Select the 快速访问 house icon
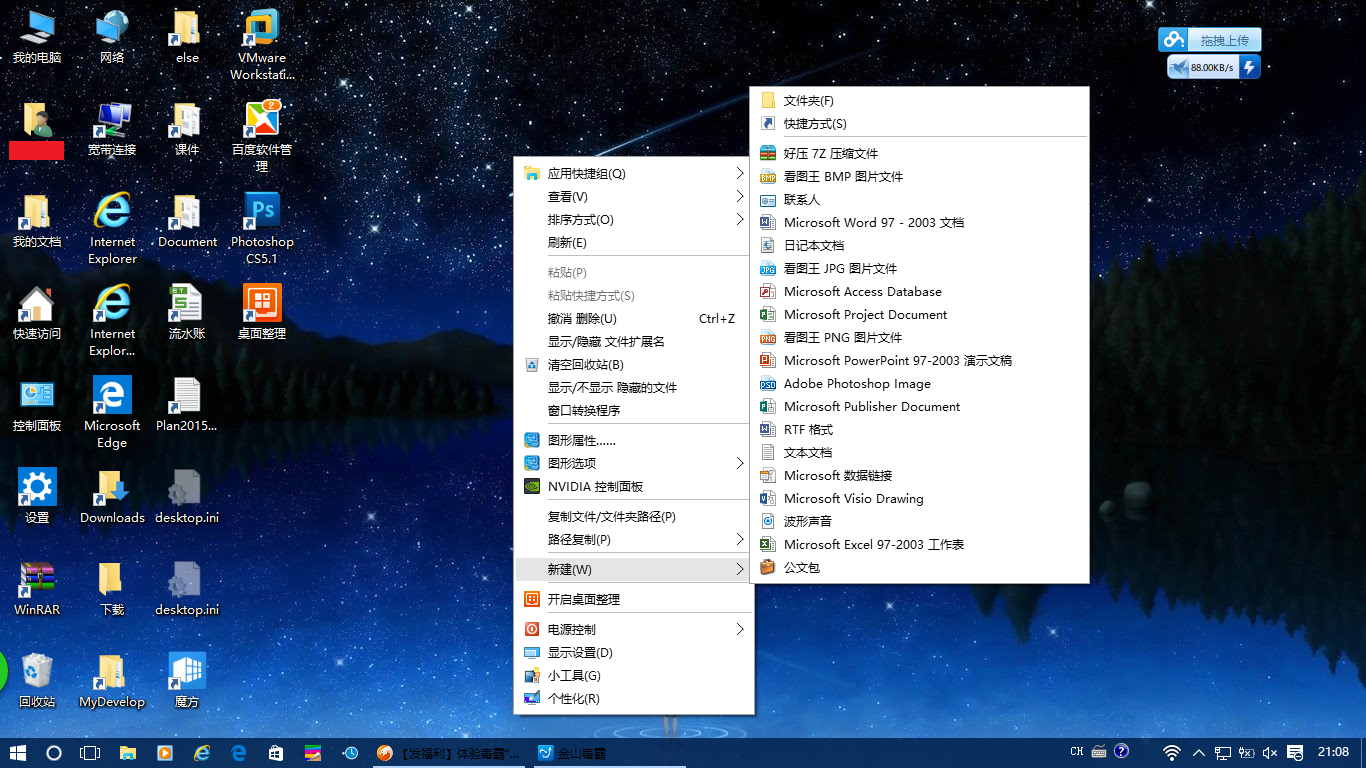The height and width of the screenshot is (768, 1366). (37, 312)
